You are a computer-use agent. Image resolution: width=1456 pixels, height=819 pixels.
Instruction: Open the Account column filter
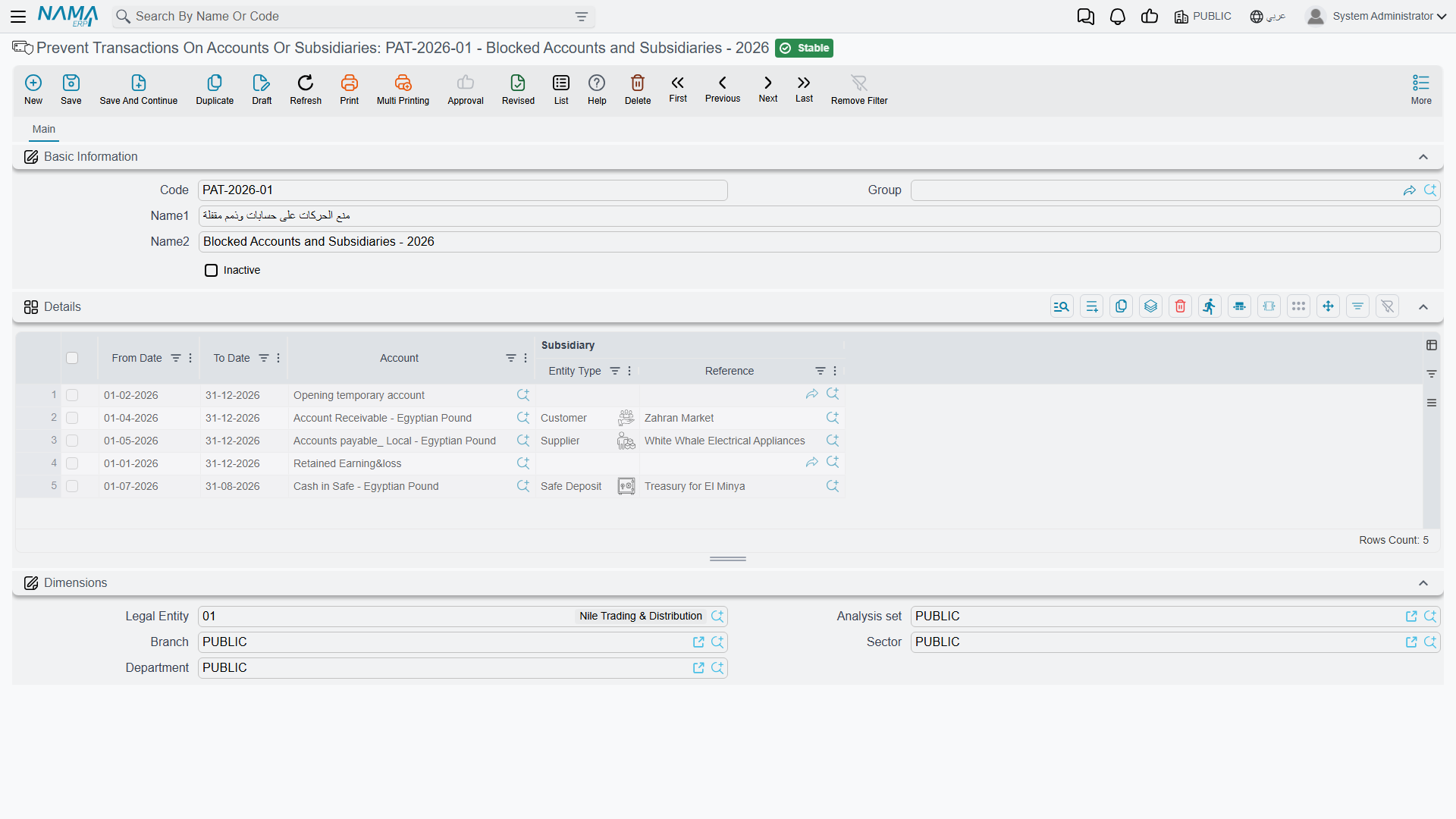(x=511, y=358)
